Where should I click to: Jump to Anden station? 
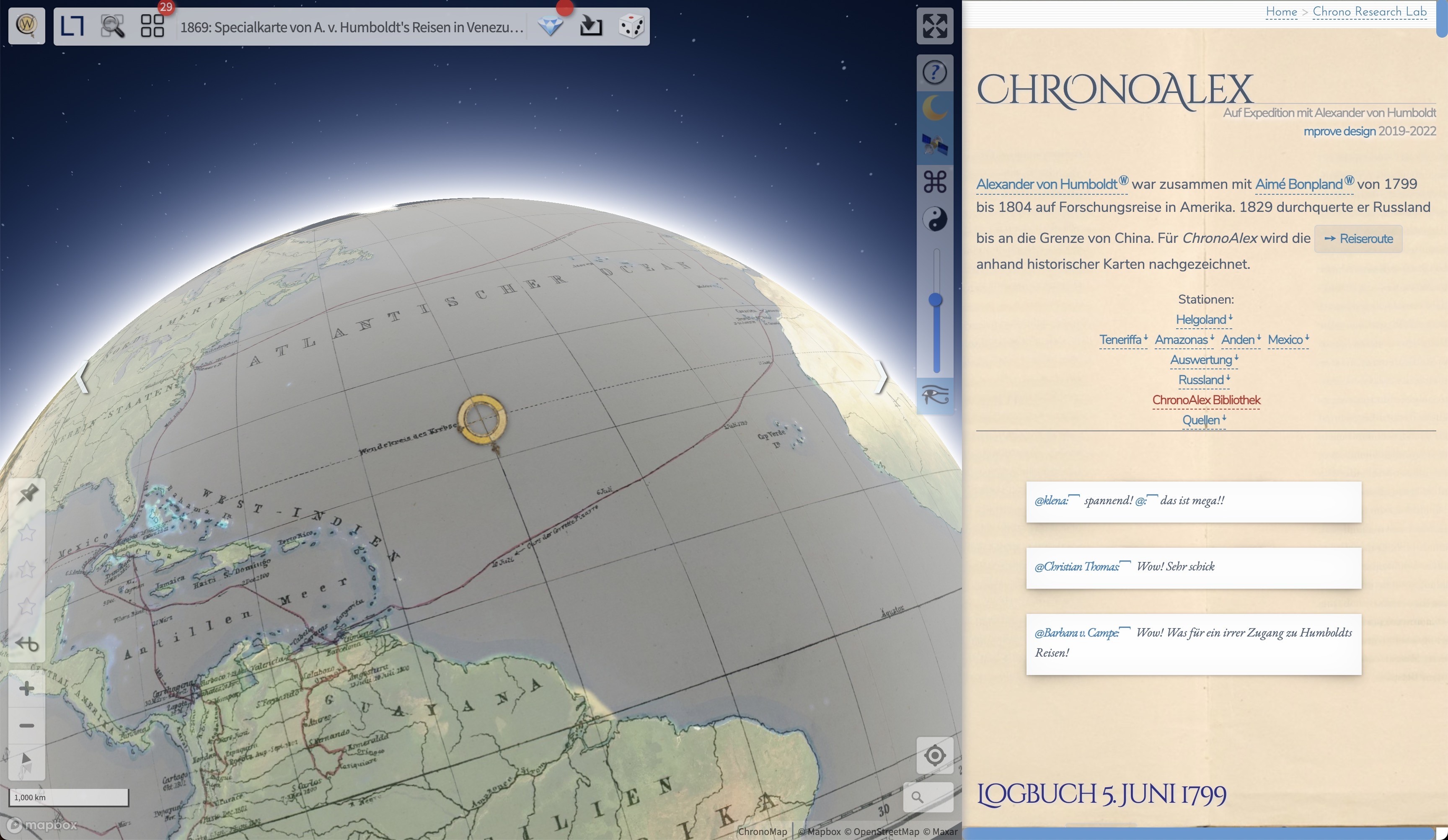pos(1240,339)
